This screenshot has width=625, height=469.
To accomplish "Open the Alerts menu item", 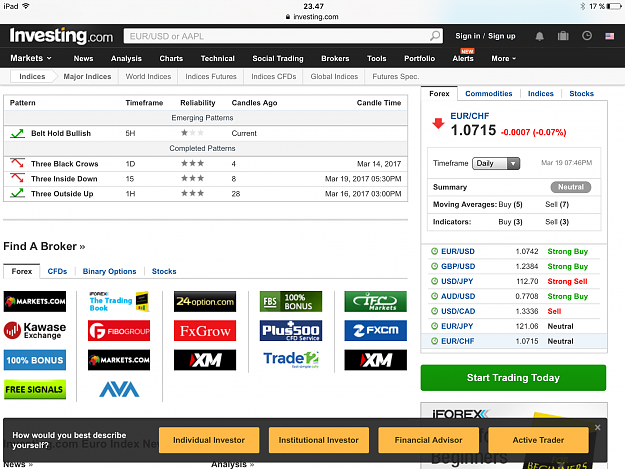I will point(463,59).
